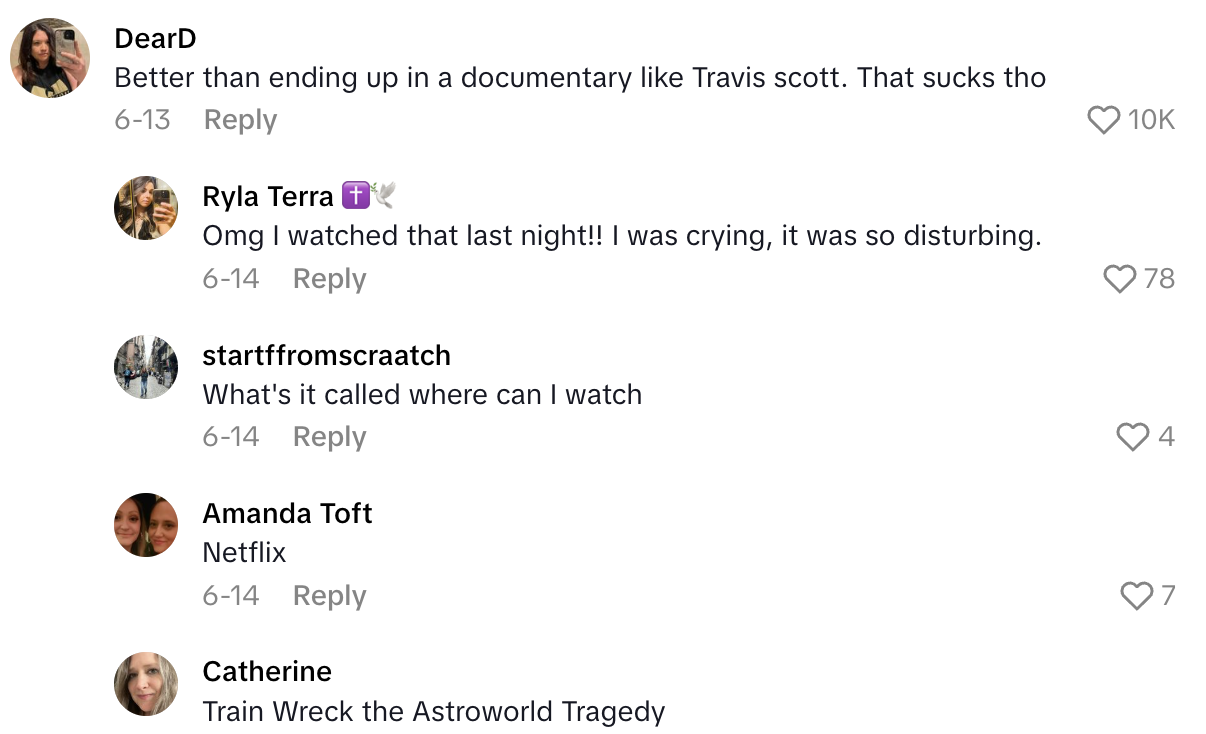Reply to DearD's comment
This screenshot has height=734, width=1206.
point(240,120)
